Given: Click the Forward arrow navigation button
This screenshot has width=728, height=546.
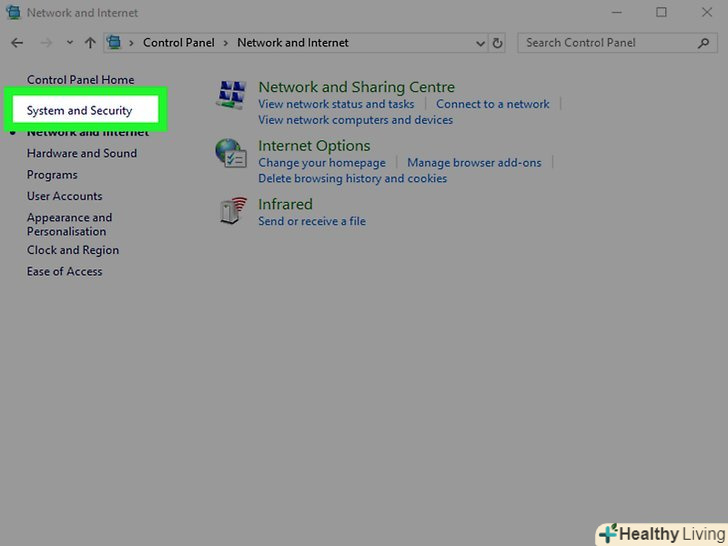Looking at the screenshot, I should [46, 43].
